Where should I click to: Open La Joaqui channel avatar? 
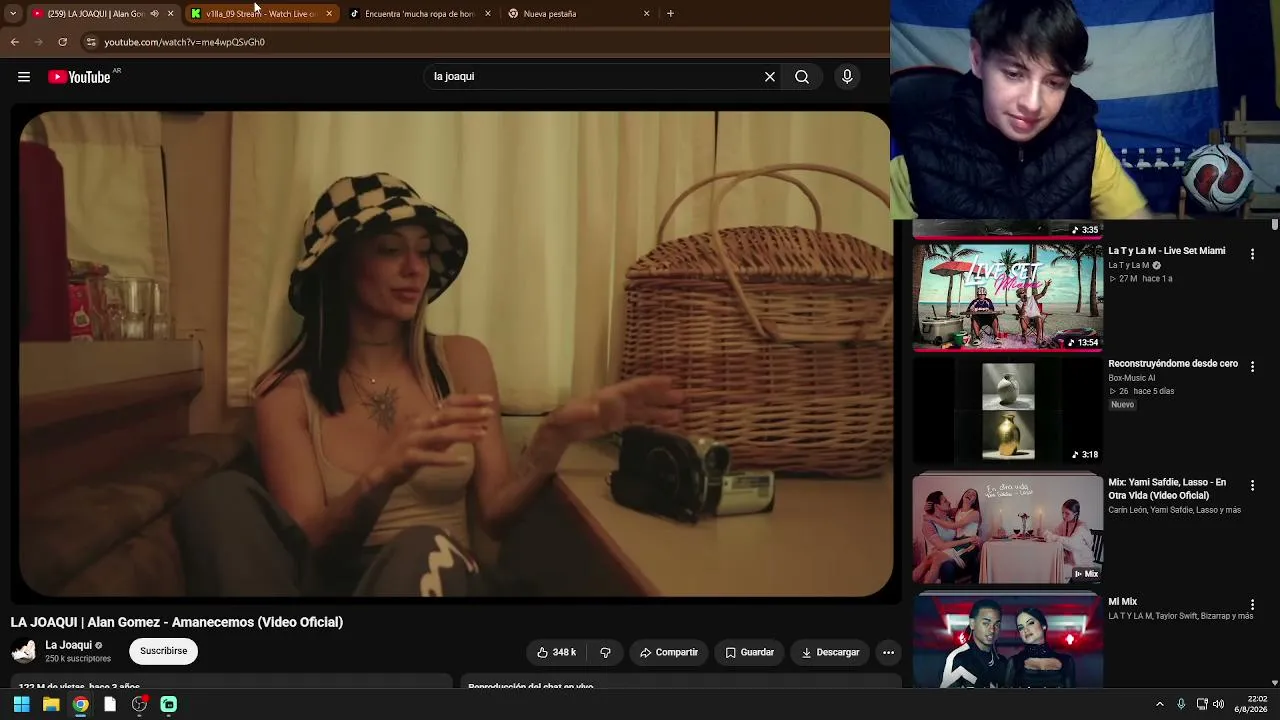(x=24, y=651)
